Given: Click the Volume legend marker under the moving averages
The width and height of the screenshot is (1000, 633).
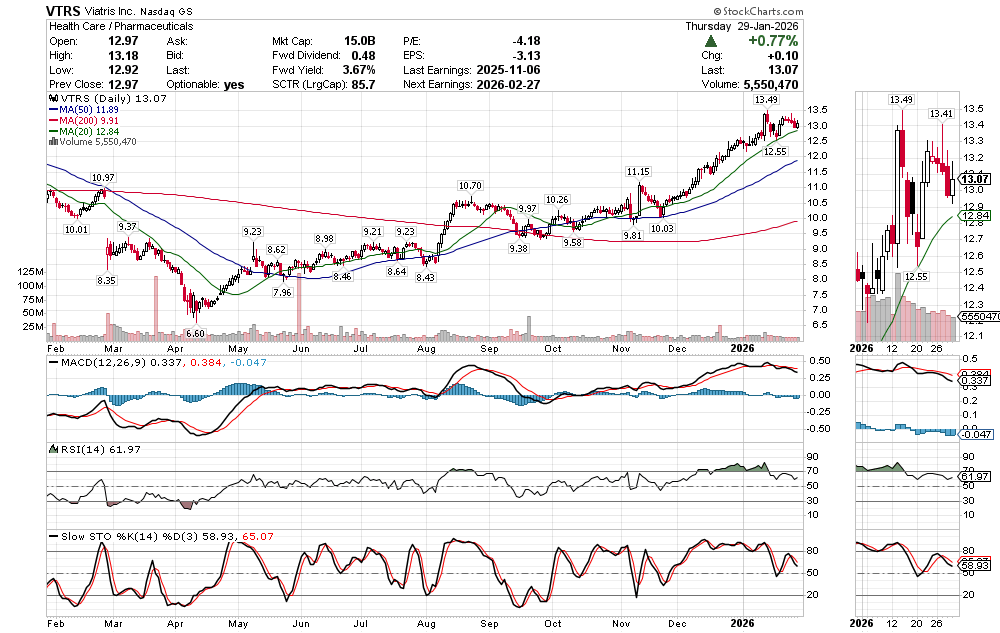Looking at the screenshot, I should [52, 142].
